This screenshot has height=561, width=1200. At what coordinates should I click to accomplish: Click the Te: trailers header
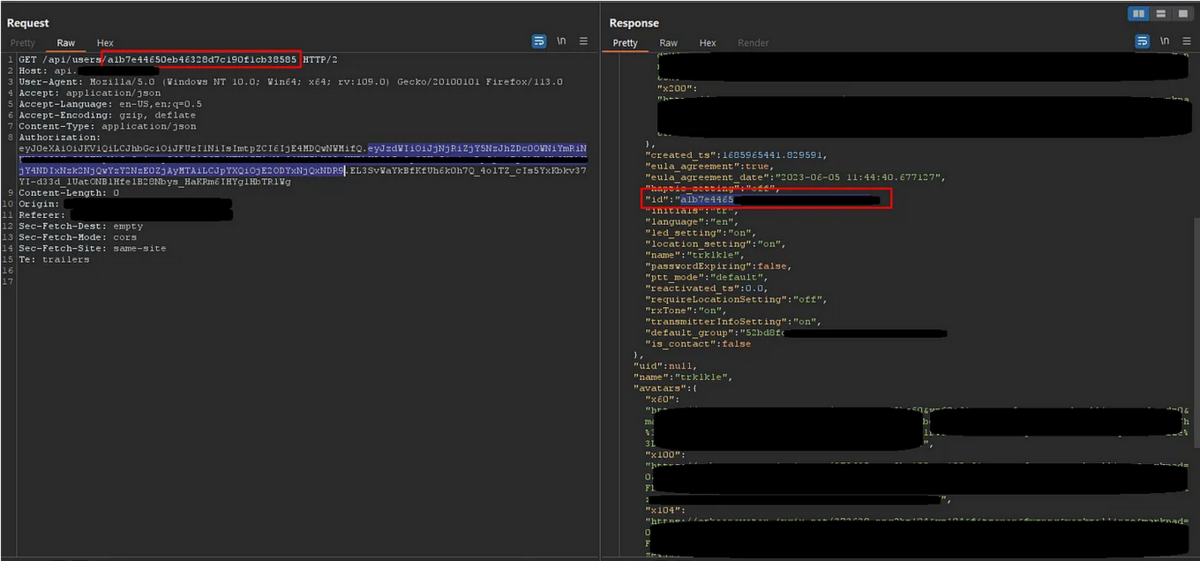click(54, 259)
